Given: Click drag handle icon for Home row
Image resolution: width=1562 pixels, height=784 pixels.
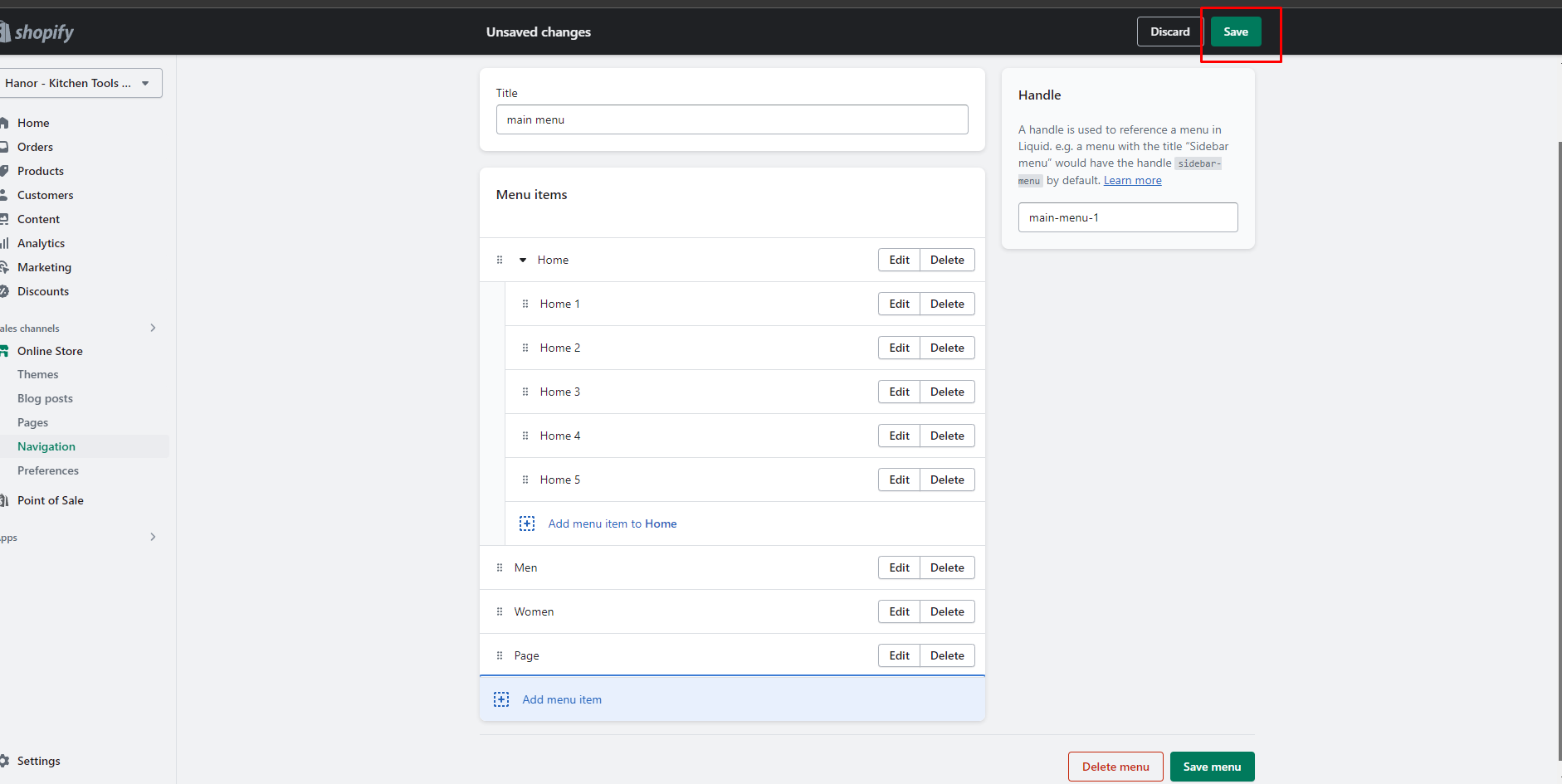Looking at the screenshot, I should click(500, 260).
